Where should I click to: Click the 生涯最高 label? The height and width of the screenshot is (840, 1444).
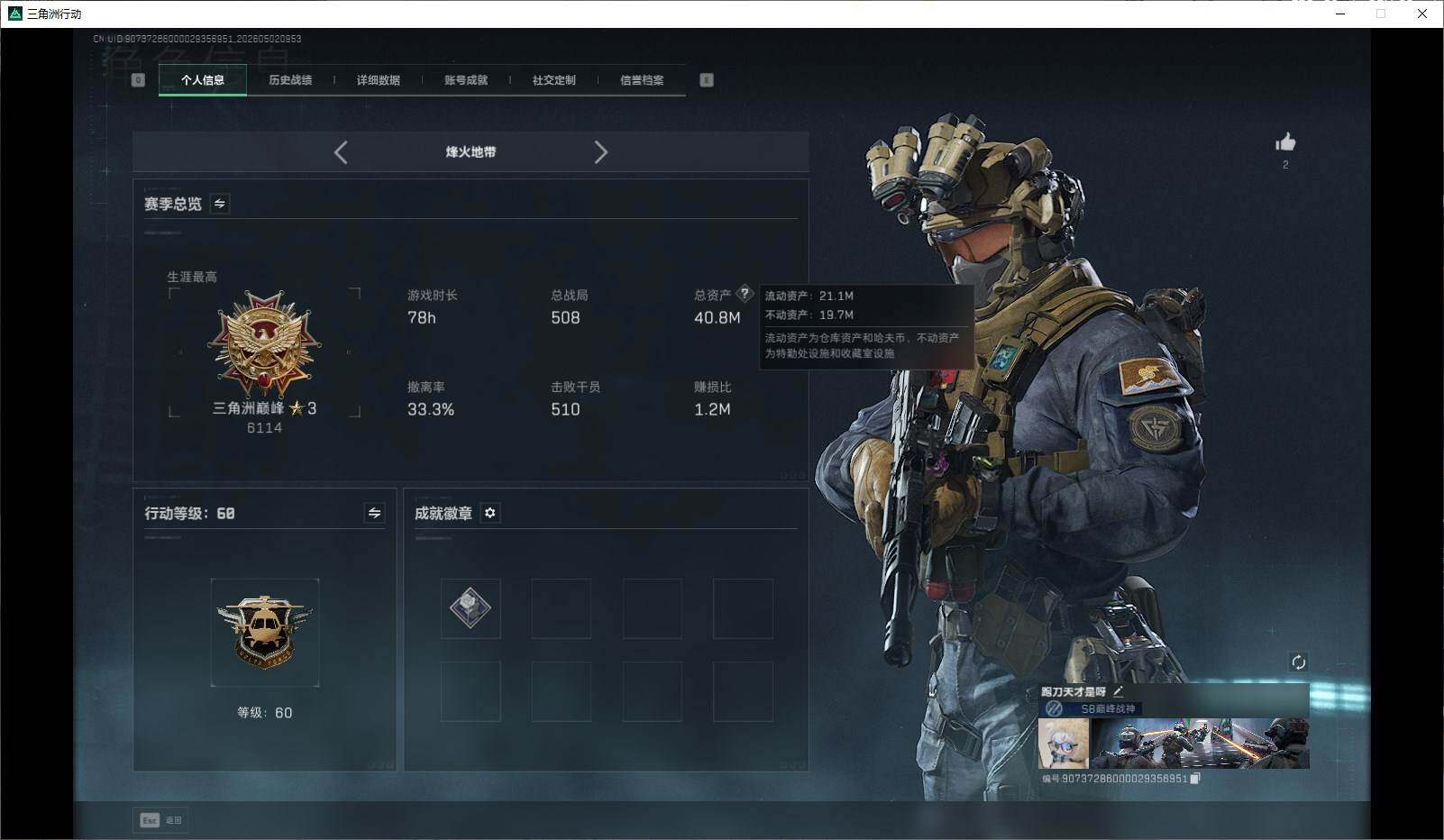coord(192,277)
